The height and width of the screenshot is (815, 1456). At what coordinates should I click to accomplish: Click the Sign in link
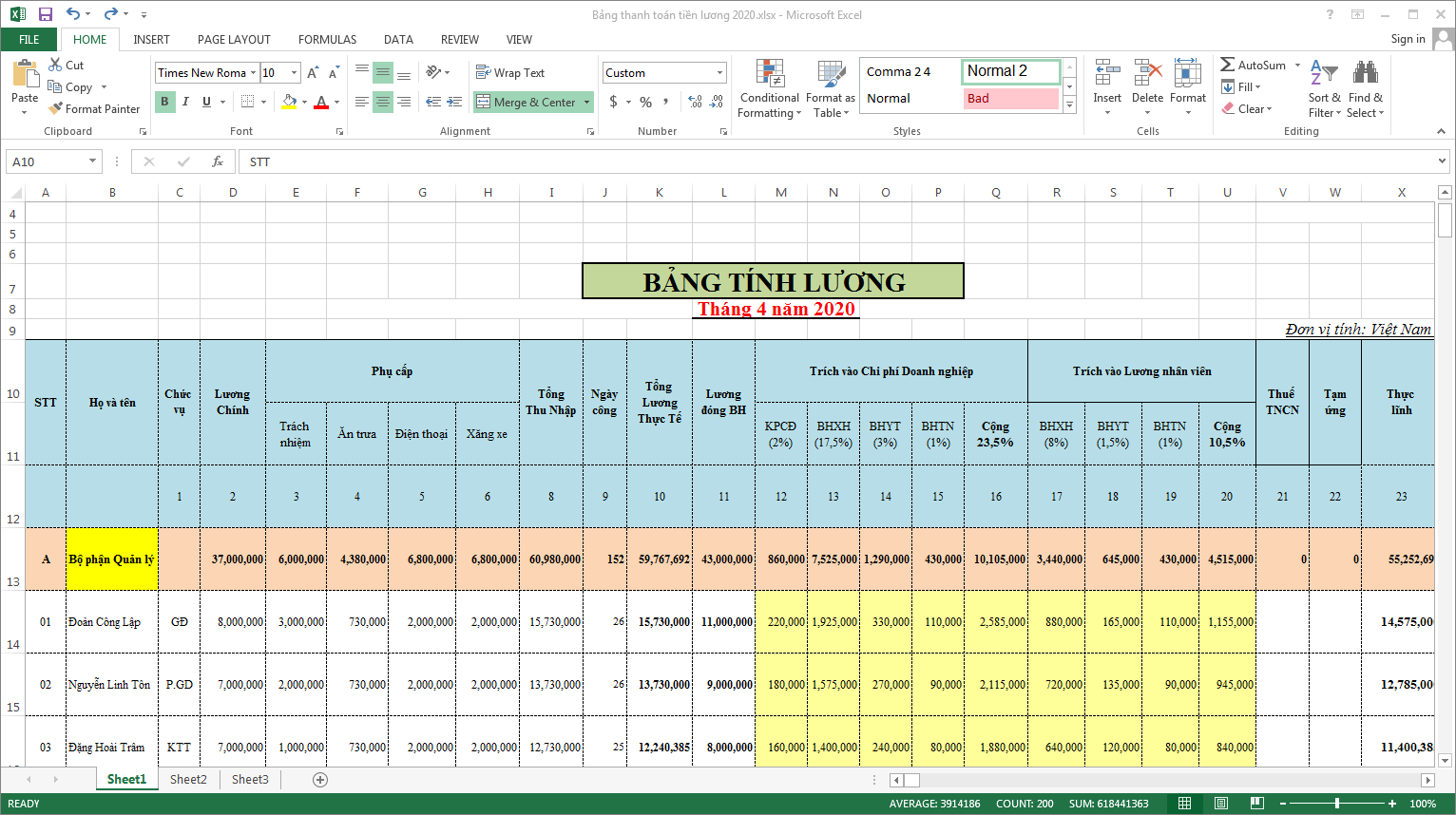pos(1408,39)
